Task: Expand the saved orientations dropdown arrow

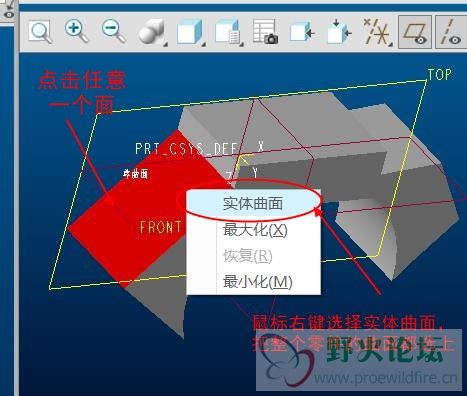Action: (x=203, y=44)
